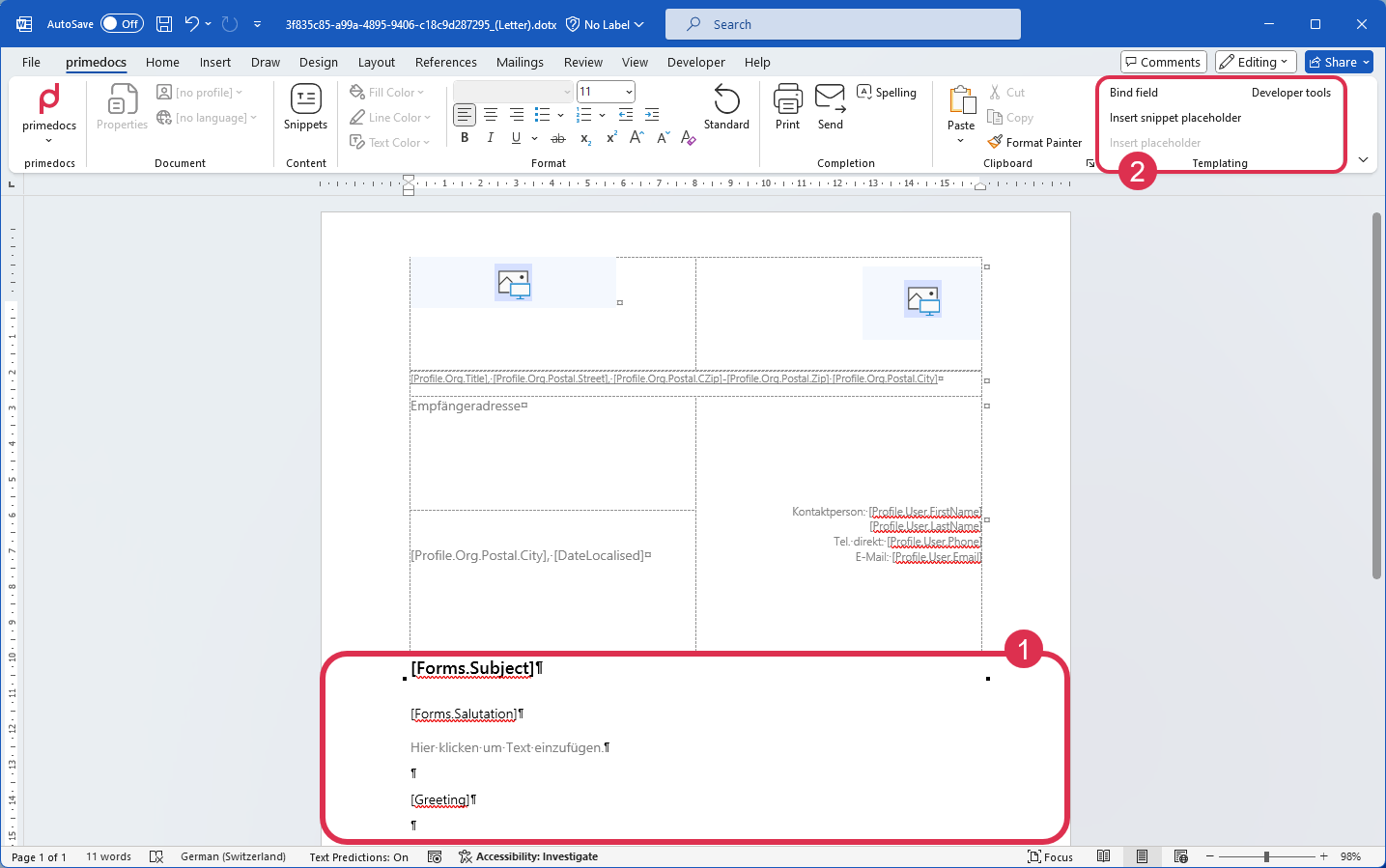Open the font name dropdown
Screen dimensions: 1386x868
pyautogui.click(x=567, y=92)
